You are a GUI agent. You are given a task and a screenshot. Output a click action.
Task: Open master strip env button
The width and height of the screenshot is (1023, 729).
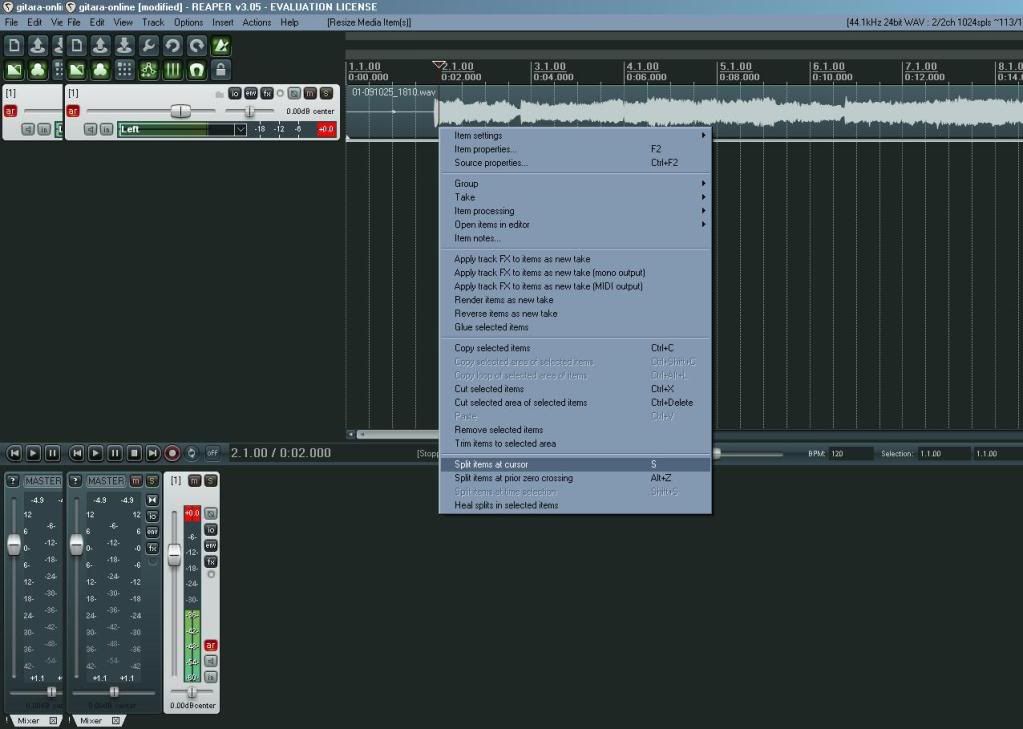tap(152, 532)
